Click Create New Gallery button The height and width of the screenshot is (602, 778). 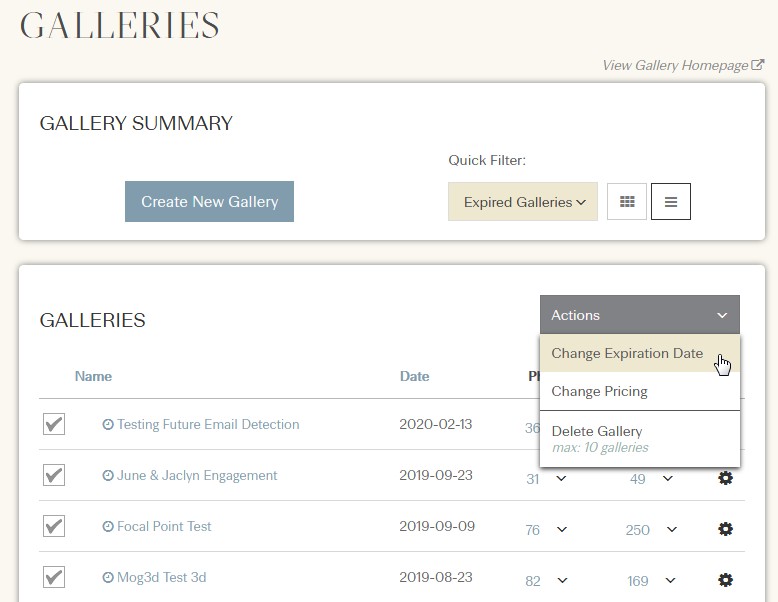pos(209,201)
